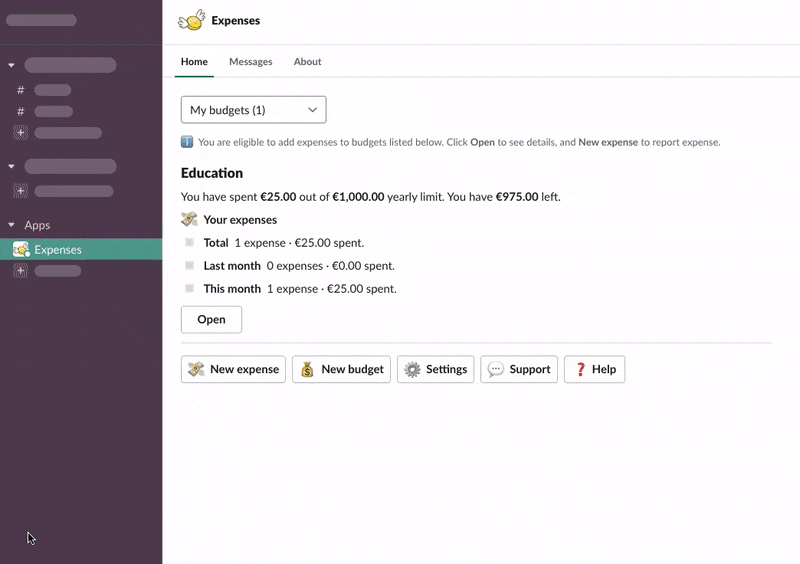Click the speech bubble icon on Support

[x=495, y=369]
